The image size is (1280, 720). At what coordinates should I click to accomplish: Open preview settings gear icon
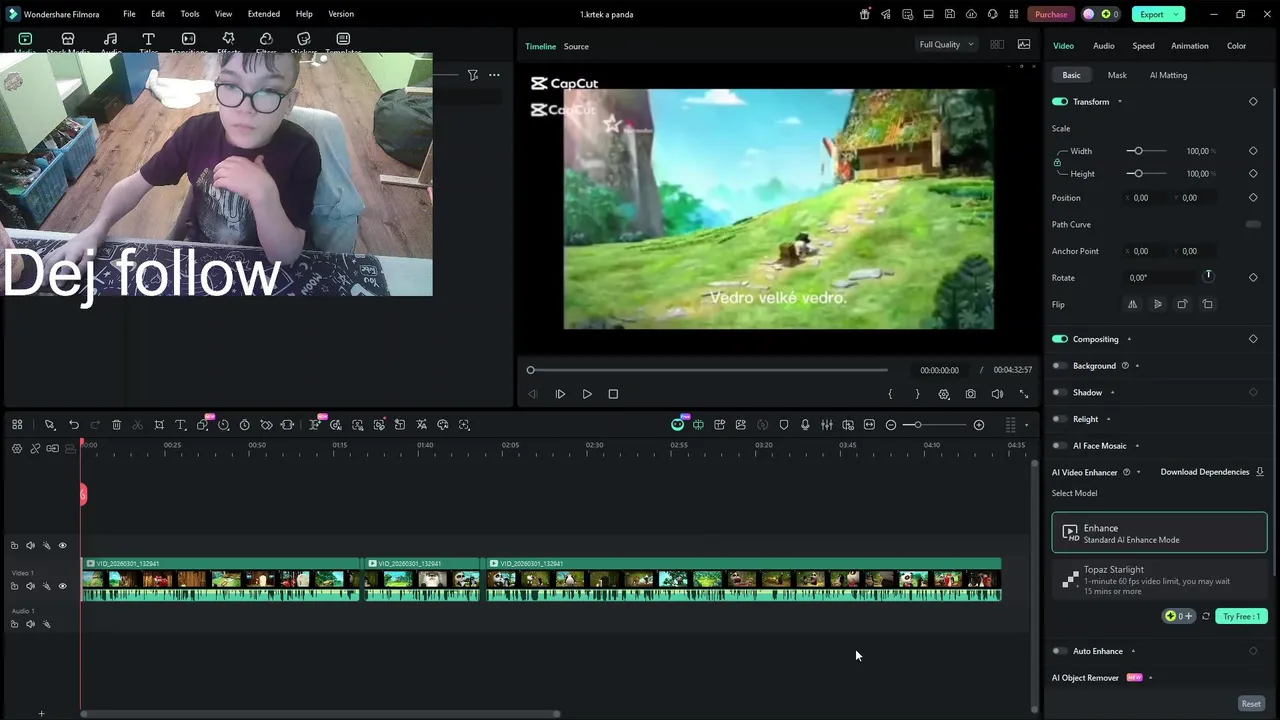pos(944,394)
